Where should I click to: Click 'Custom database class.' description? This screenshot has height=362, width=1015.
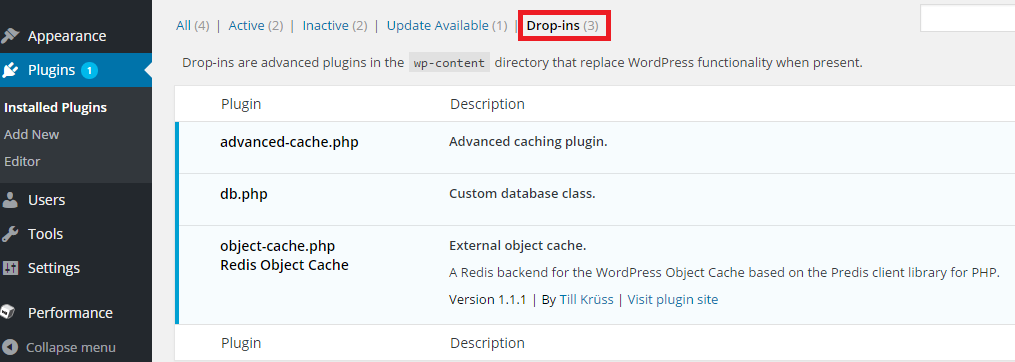[x=522, y=194]
